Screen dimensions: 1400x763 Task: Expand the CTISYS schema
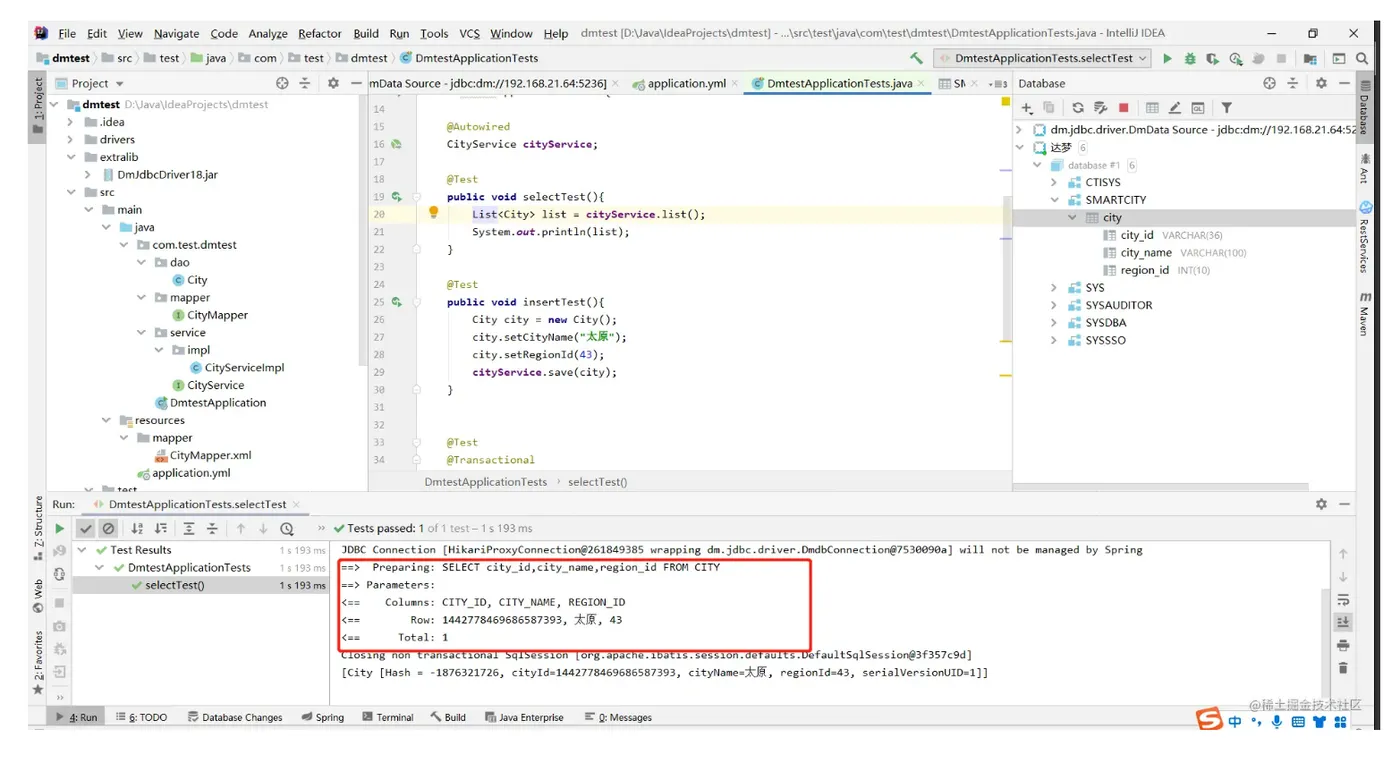1054,183
